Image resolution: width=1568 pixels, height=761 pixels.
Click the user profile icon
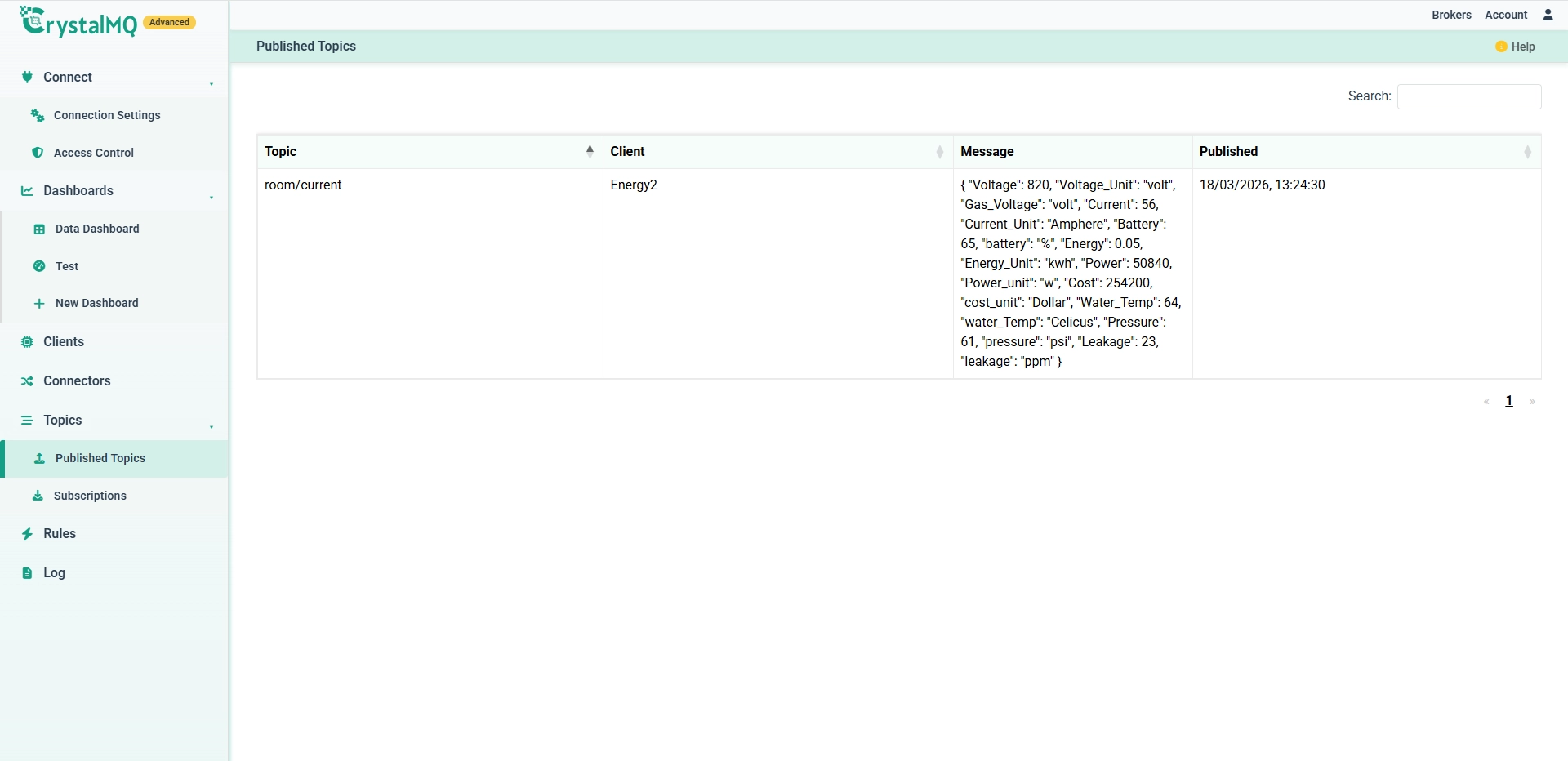pyautogui.click(x=1548, y=15)
